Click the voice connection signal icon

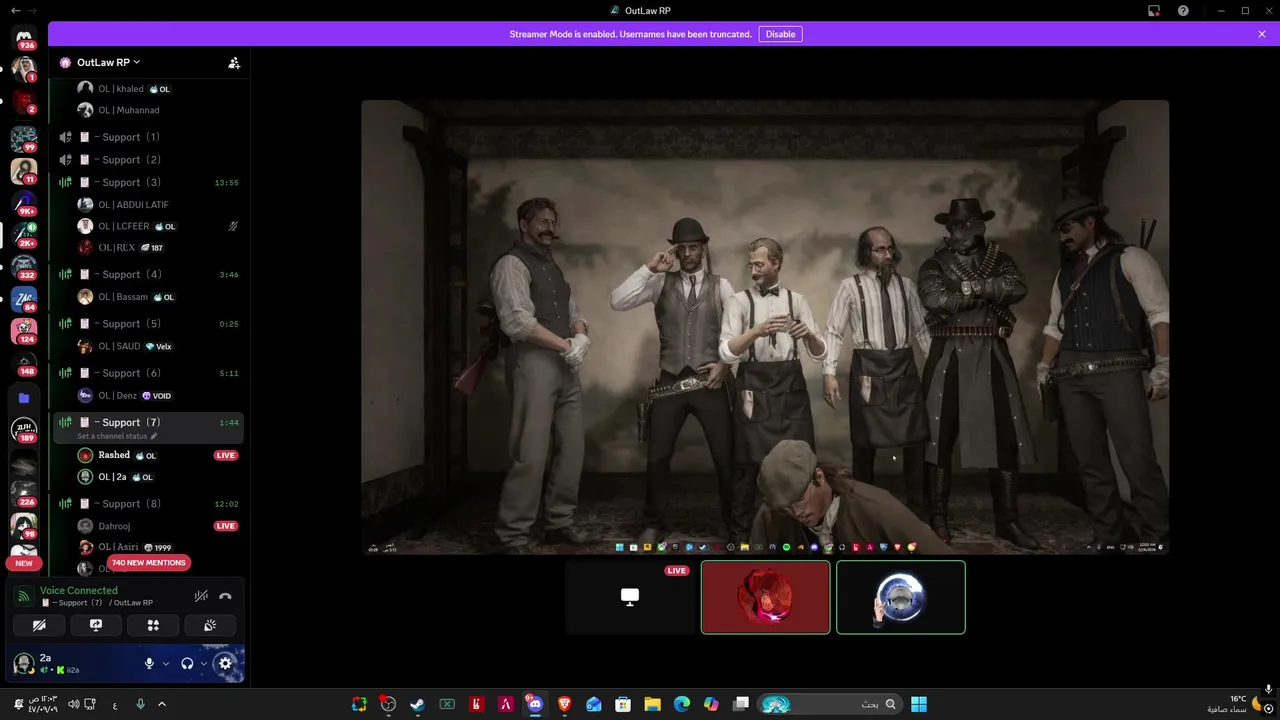tap(24, 597)
